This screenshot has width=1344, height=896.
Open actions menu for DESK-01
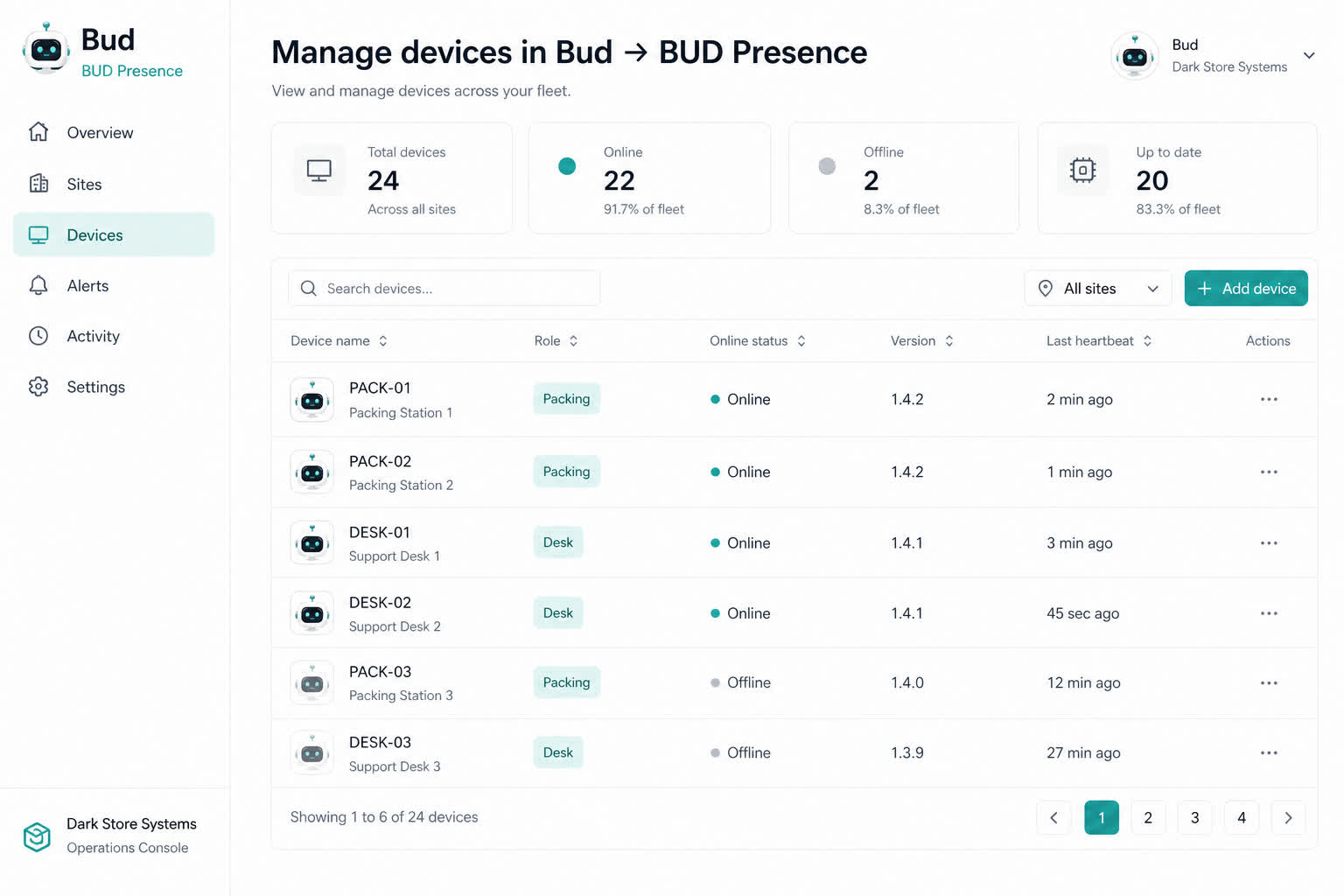(x=1269, y=542)
